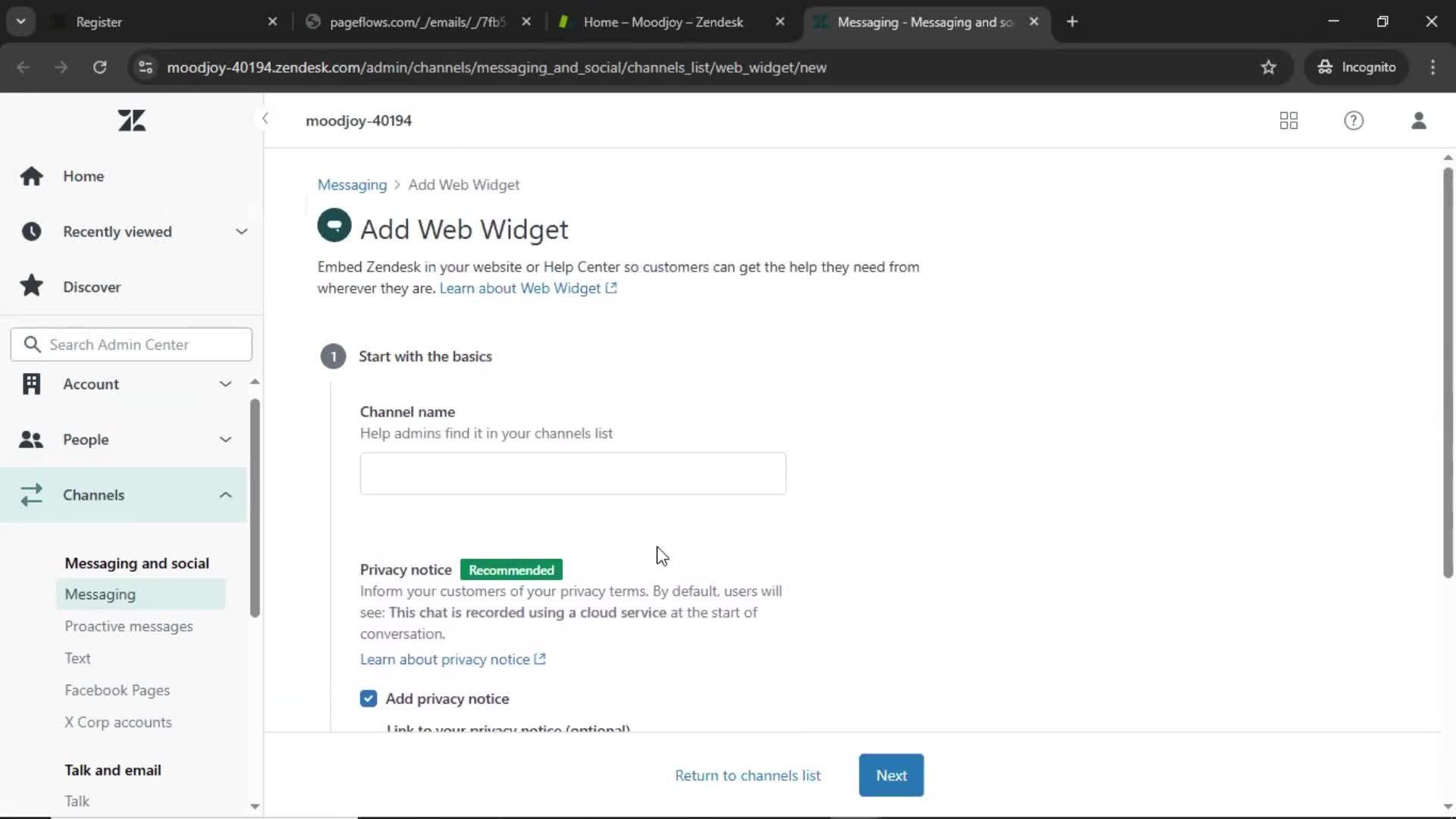The width and height of the screenshot is (1456, 819).
Task: Click the Recommended badge
Action: [x=511, y=570]
